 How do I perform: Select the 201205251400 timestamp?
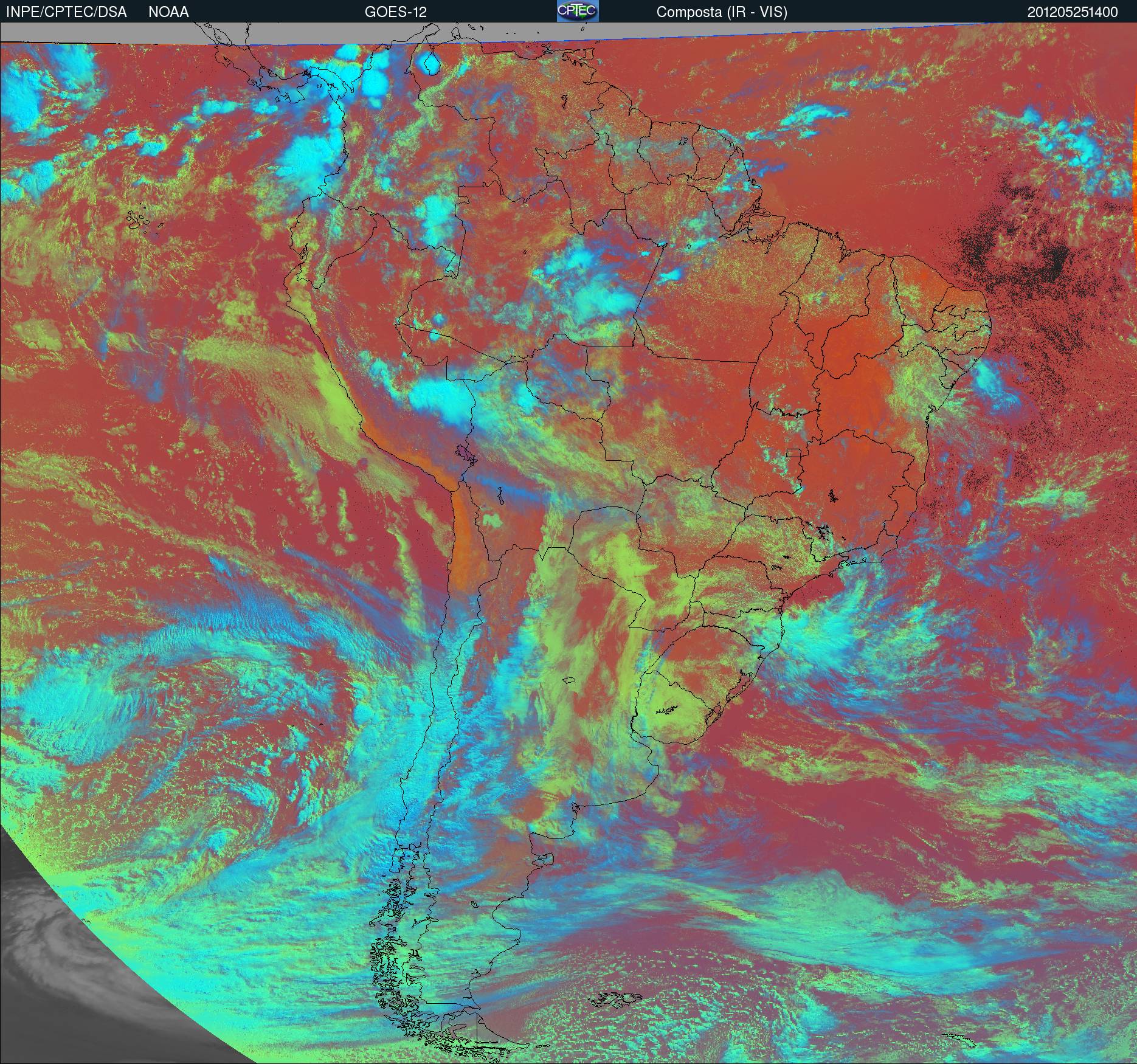tap(1073, 12)
